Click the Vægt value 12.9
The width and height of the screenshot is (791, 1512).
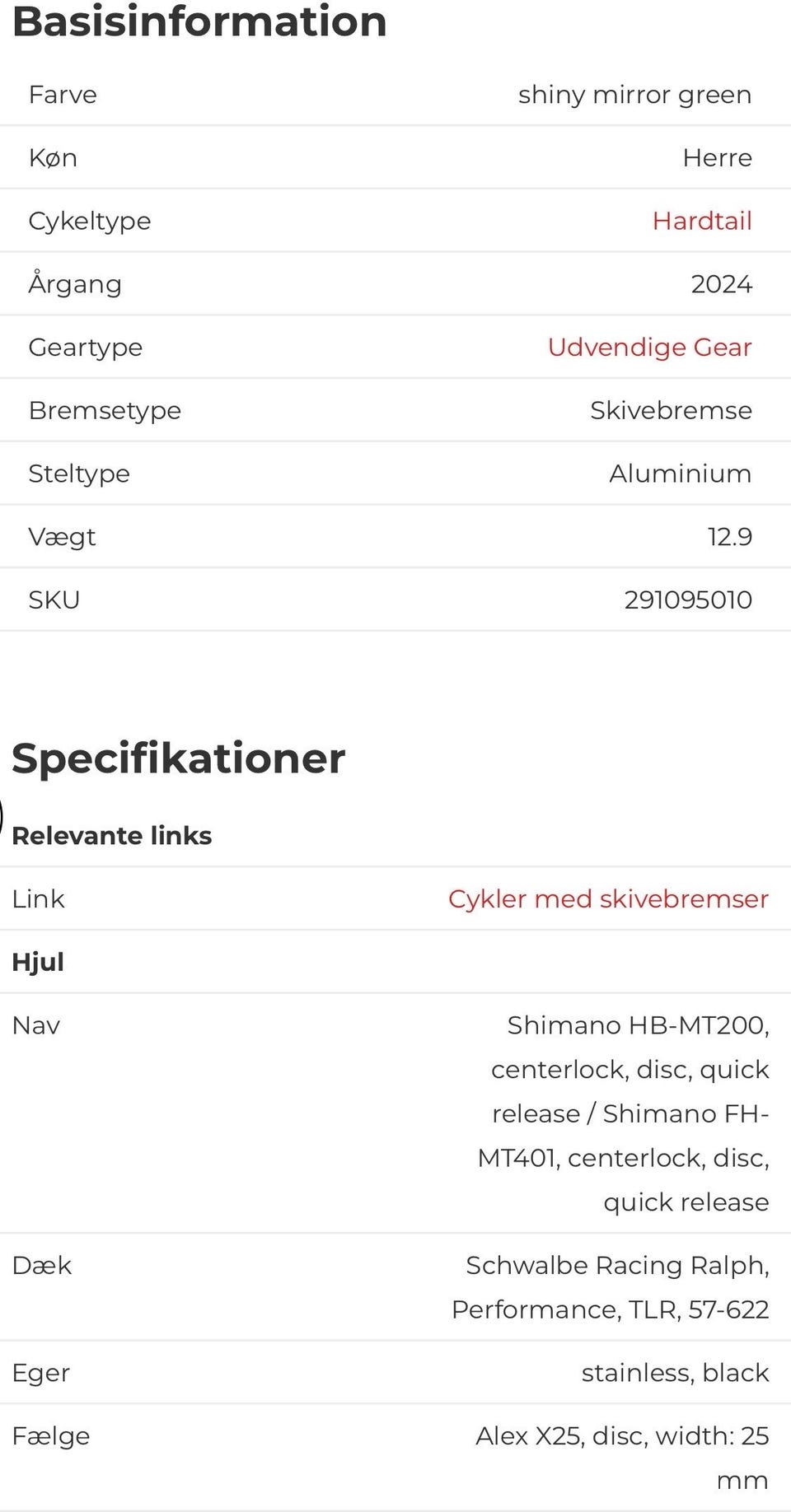pyautogui.click(x=729, y=536)
